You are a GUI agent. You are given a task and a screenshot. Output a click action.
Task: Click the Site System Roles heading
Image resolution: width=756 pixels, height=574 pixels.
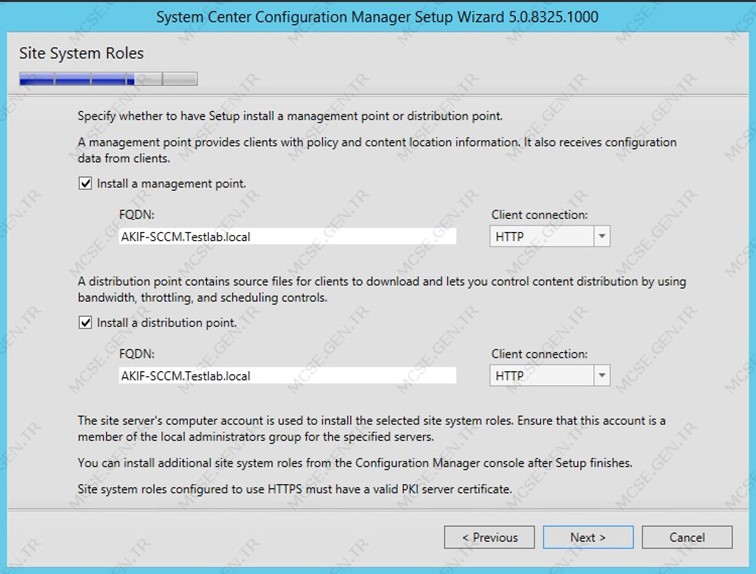click(81, 53)
